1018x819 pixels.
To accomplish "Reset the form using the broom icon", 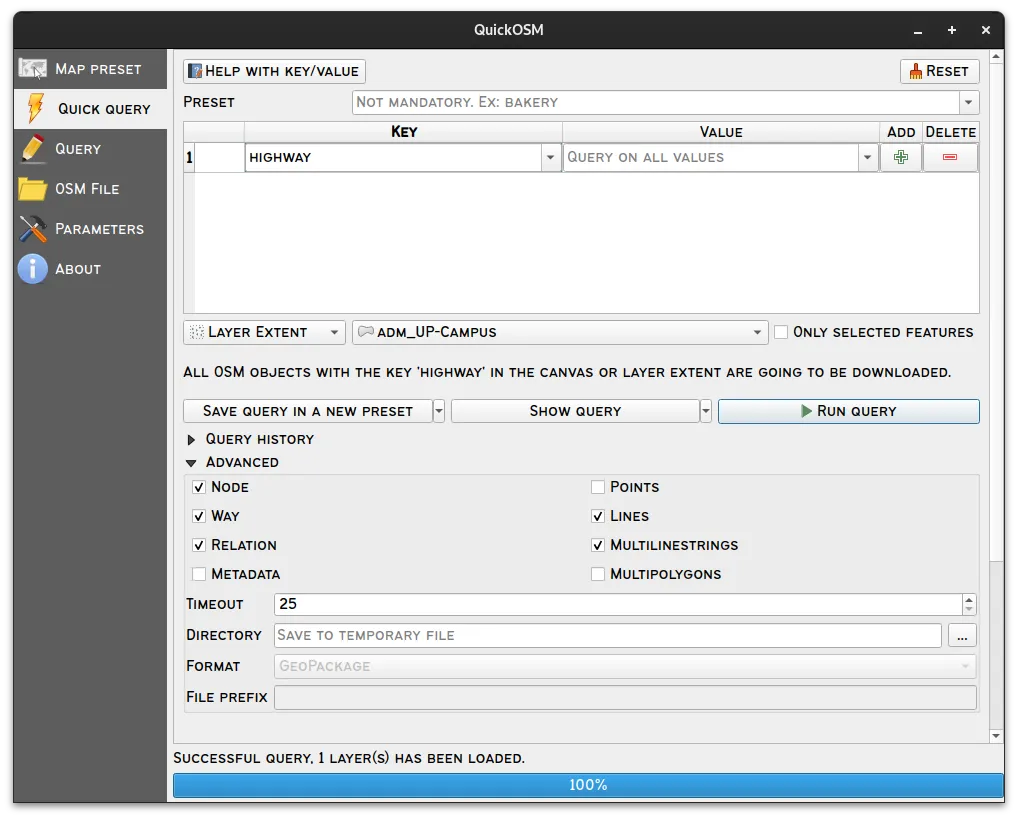I will click(938, 71).
